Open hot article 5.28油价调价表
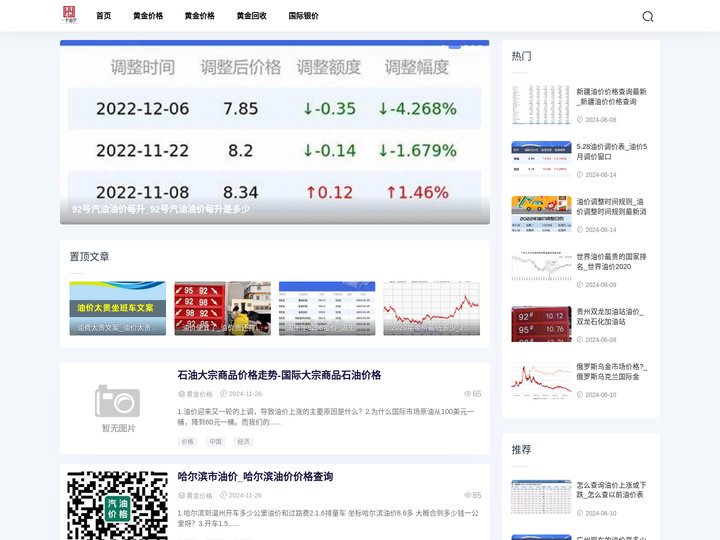 coord(611,152)
